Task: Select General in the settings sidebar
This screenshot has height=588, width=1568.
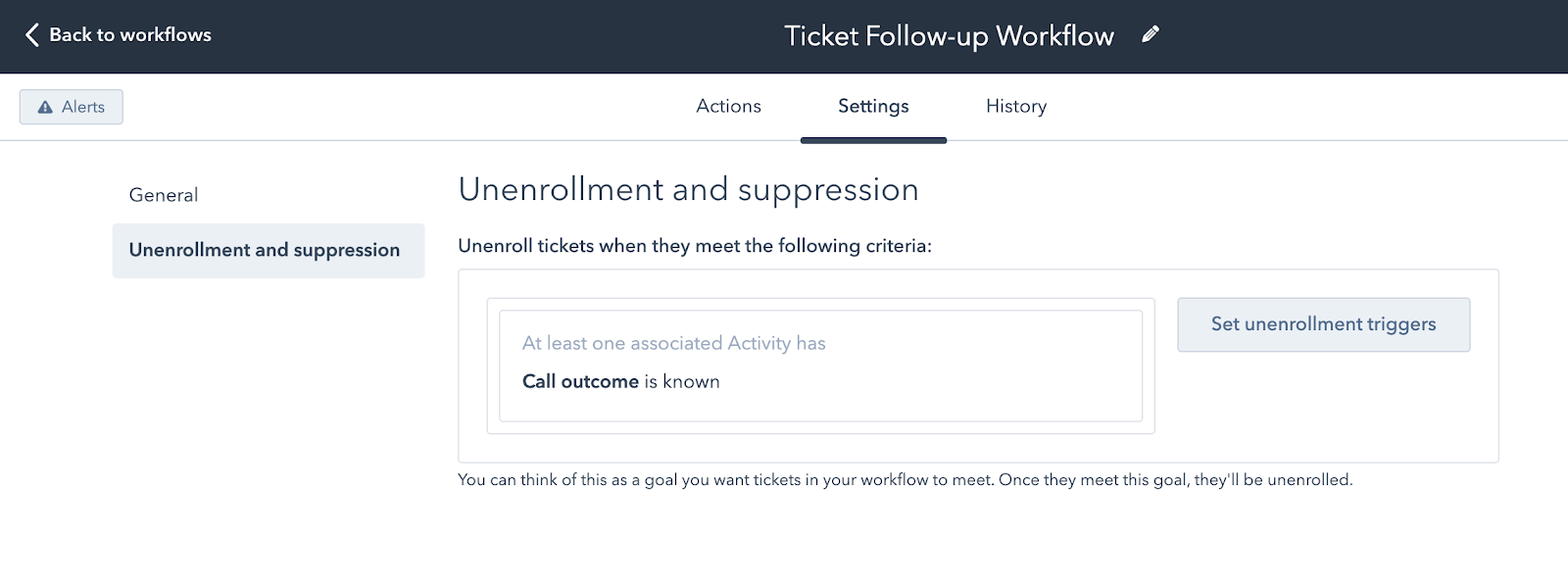Action: 163,194
